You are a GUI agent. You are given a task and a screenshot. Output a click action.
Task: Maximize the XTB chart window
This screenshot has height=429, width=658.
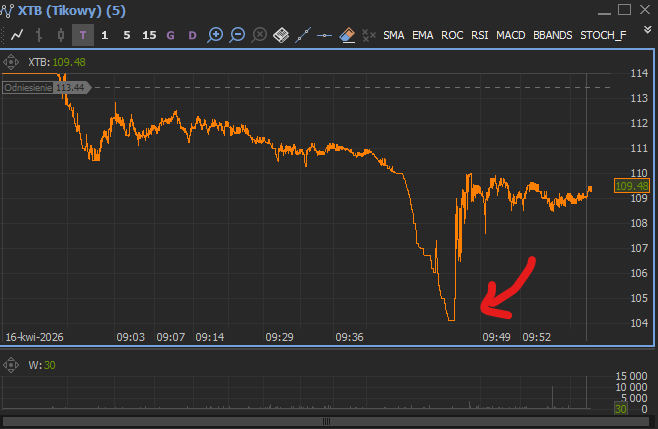[x=624, y=10]
